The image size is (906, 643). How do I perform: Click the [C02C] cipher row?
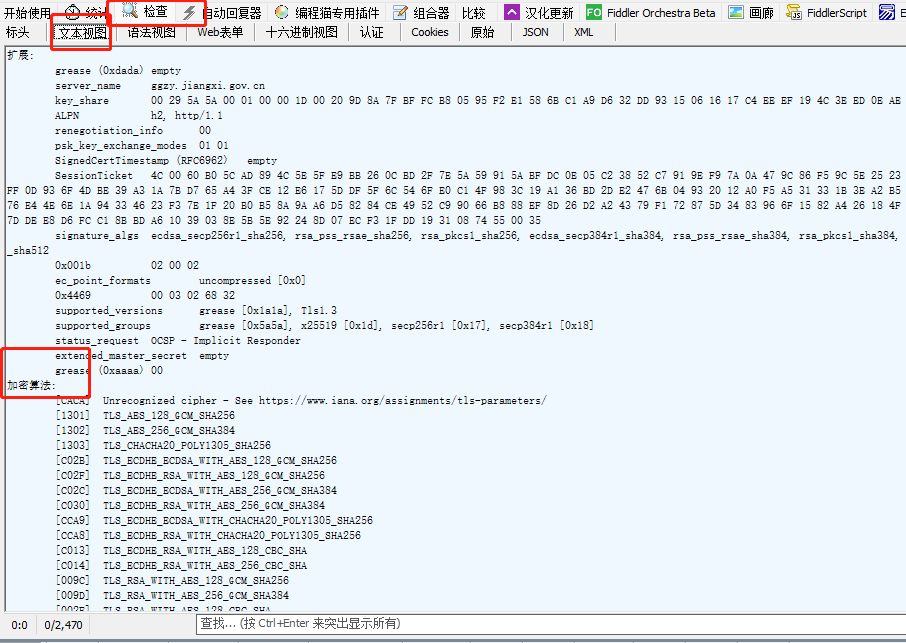tap(196, 490)
